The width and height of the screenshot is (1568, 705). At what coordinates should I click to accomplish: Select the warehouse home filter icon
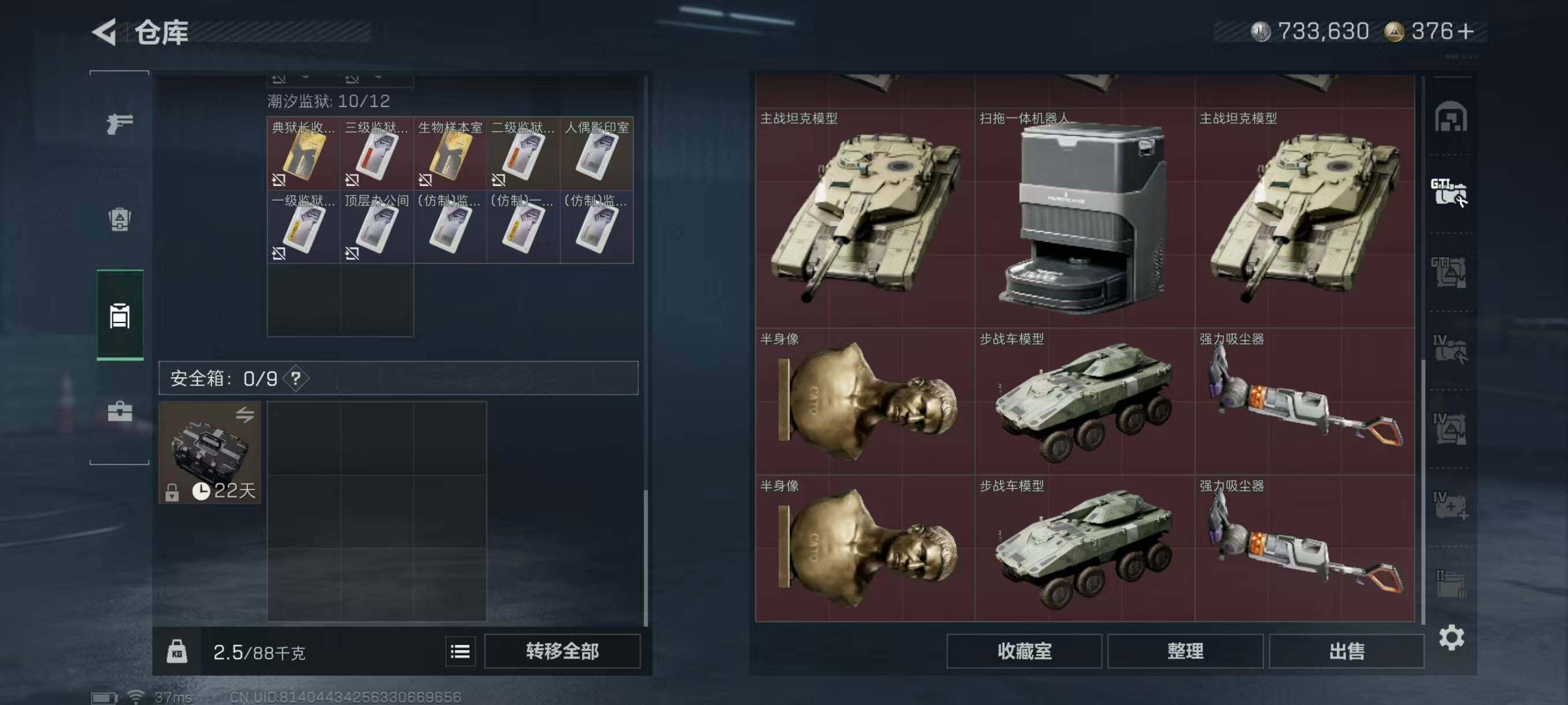tap(1451, 116)
